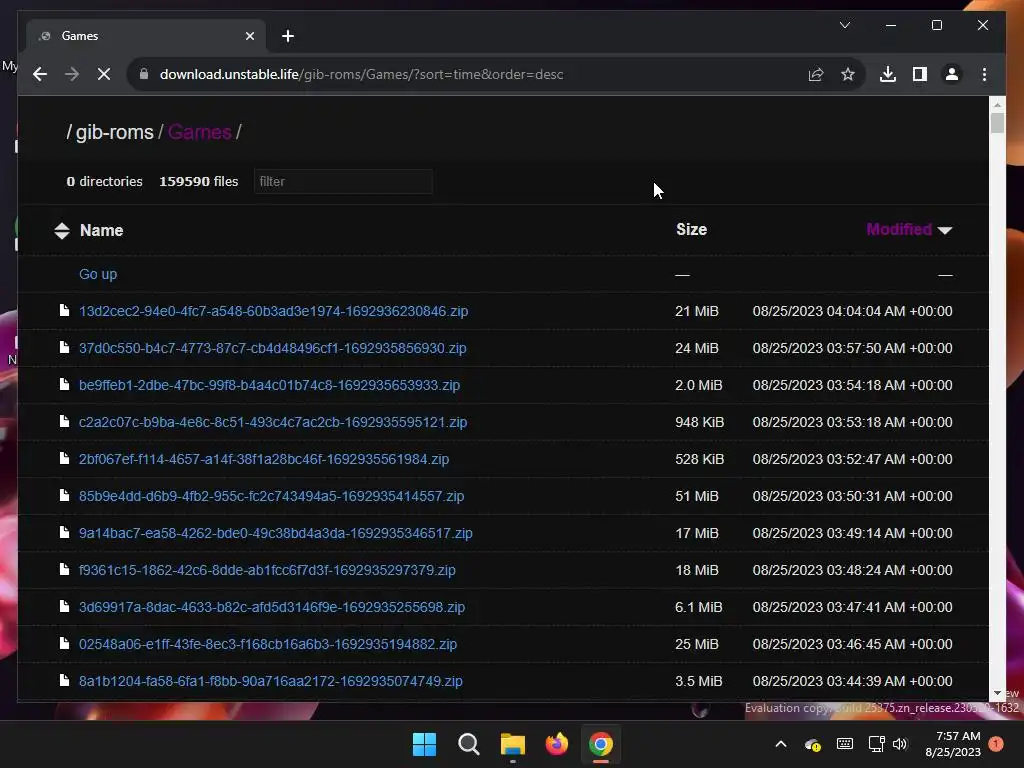Screen dimensions: 1024x768
Task: Open network display tray icon
Action: coord(876,744)
